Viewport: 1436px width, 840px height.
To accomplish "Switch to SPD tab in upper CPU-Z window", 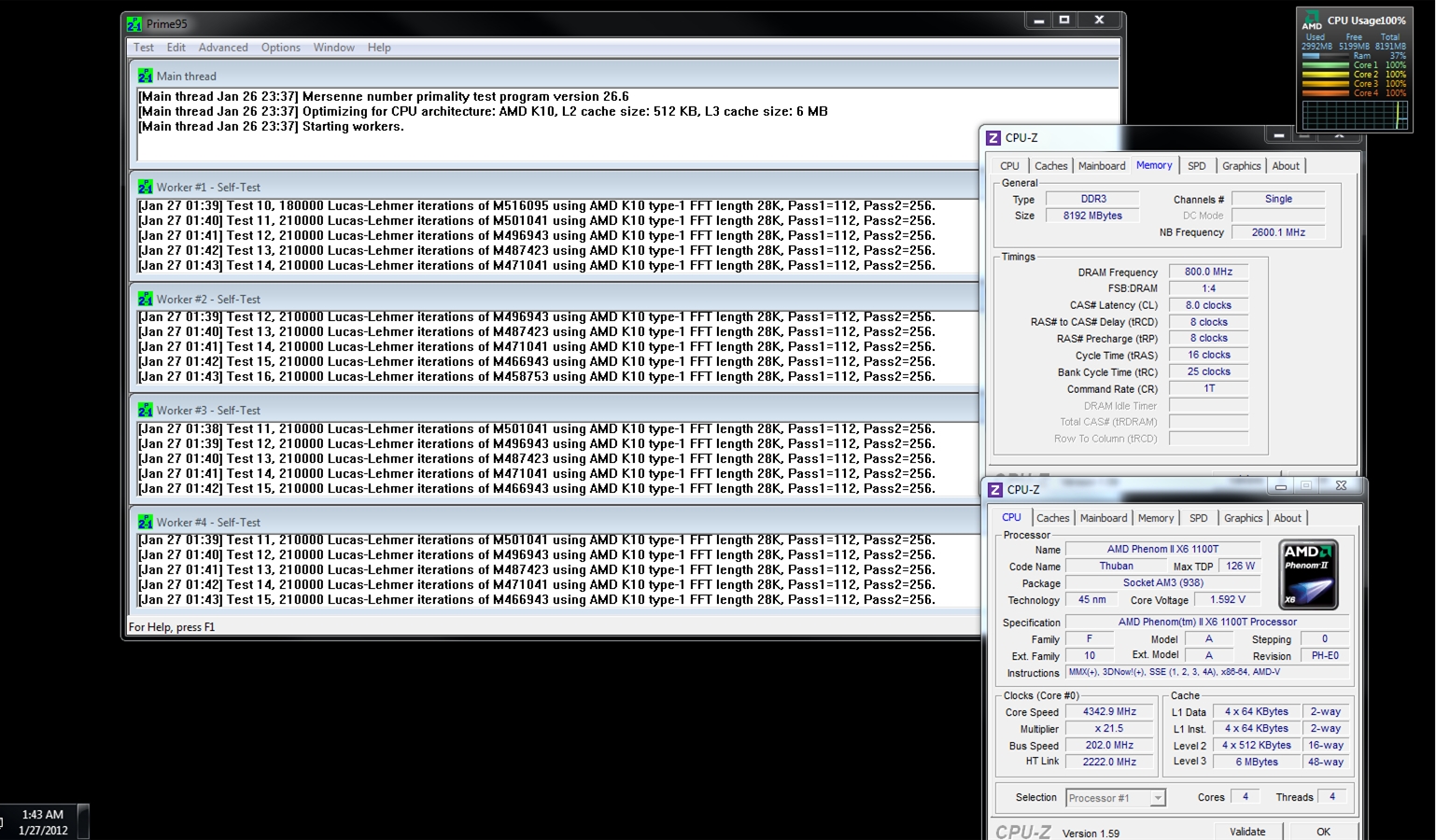I will pyautogui.click(x=1197, y=166).
